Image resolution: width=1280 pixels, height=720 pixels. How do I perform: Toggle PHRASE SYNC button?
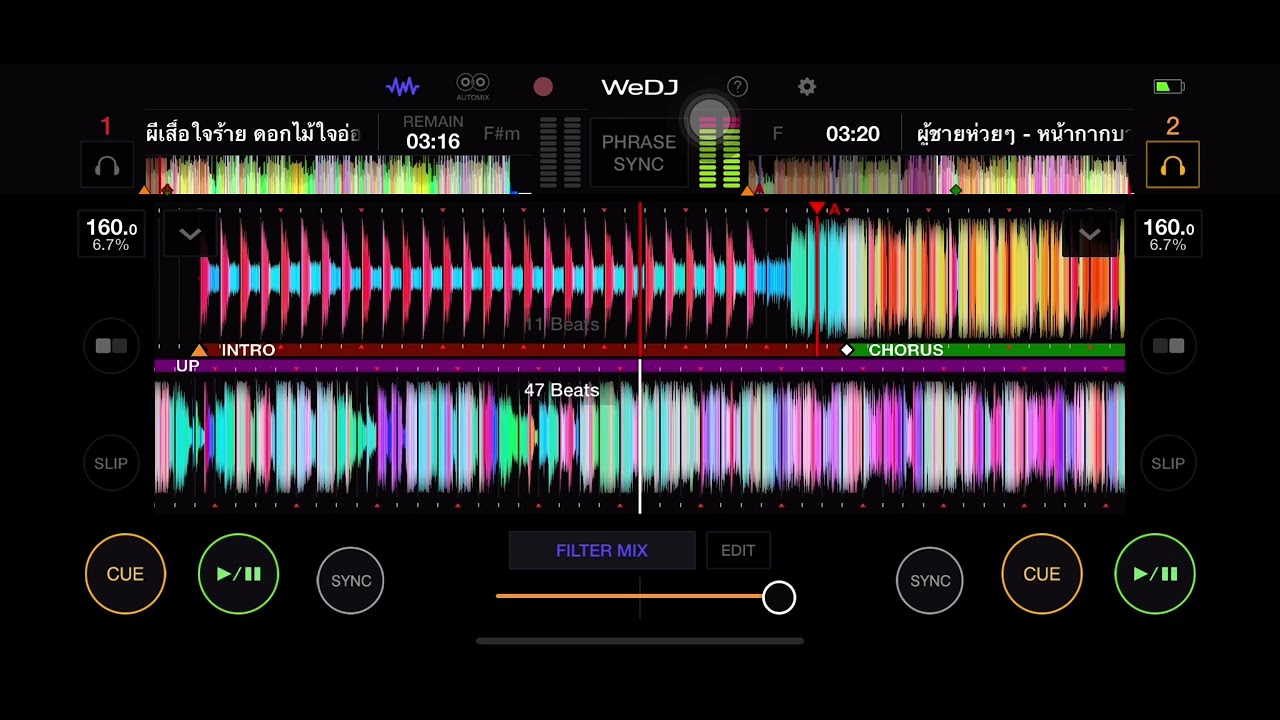pos(639,153)
